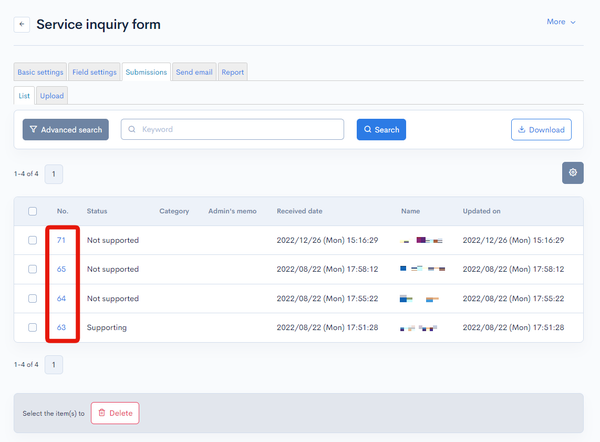Click the Updated on column header
The image size is (600, 442).
coord(481,211)
